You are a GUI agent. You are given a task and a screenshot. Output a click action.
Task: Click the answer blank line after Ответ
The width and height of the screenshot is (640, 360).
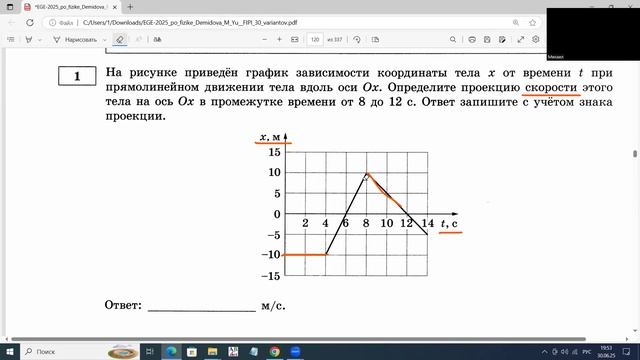tap(202, 306)
